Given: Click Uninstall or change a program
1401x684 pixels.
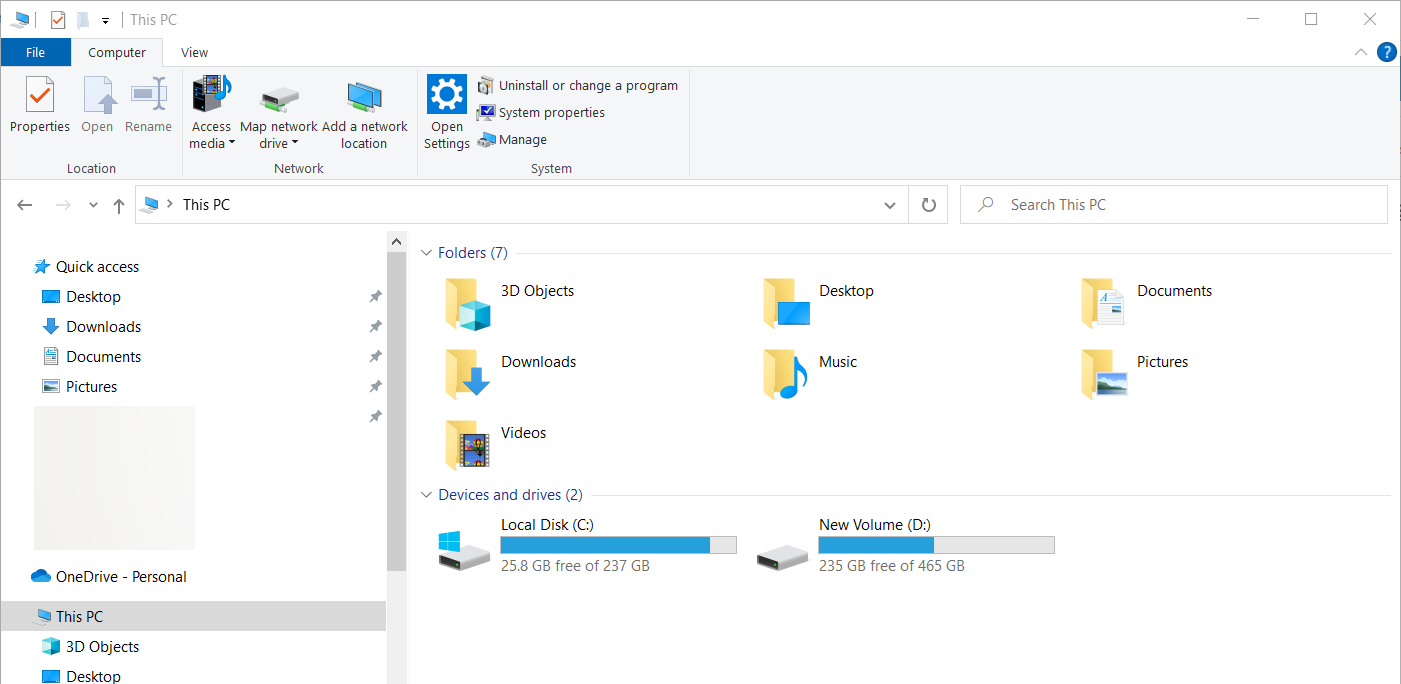Looking at the screenshot, I should point(580,85).
